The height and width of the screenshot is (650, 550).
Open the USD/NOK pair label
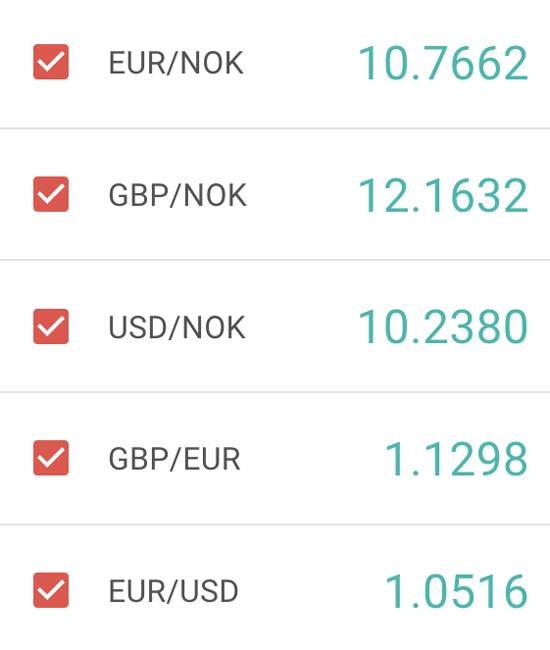coord(177,327)
